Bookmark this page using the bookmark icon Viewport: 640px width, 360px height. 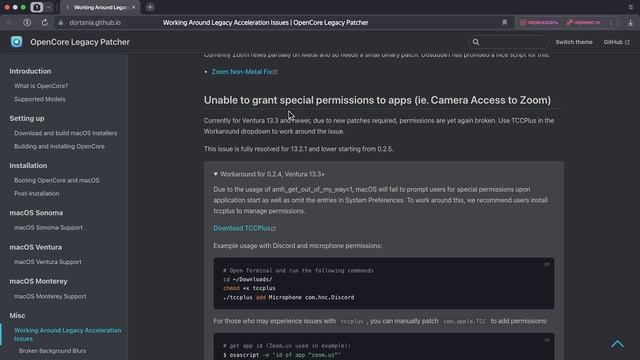pos(504,22)
